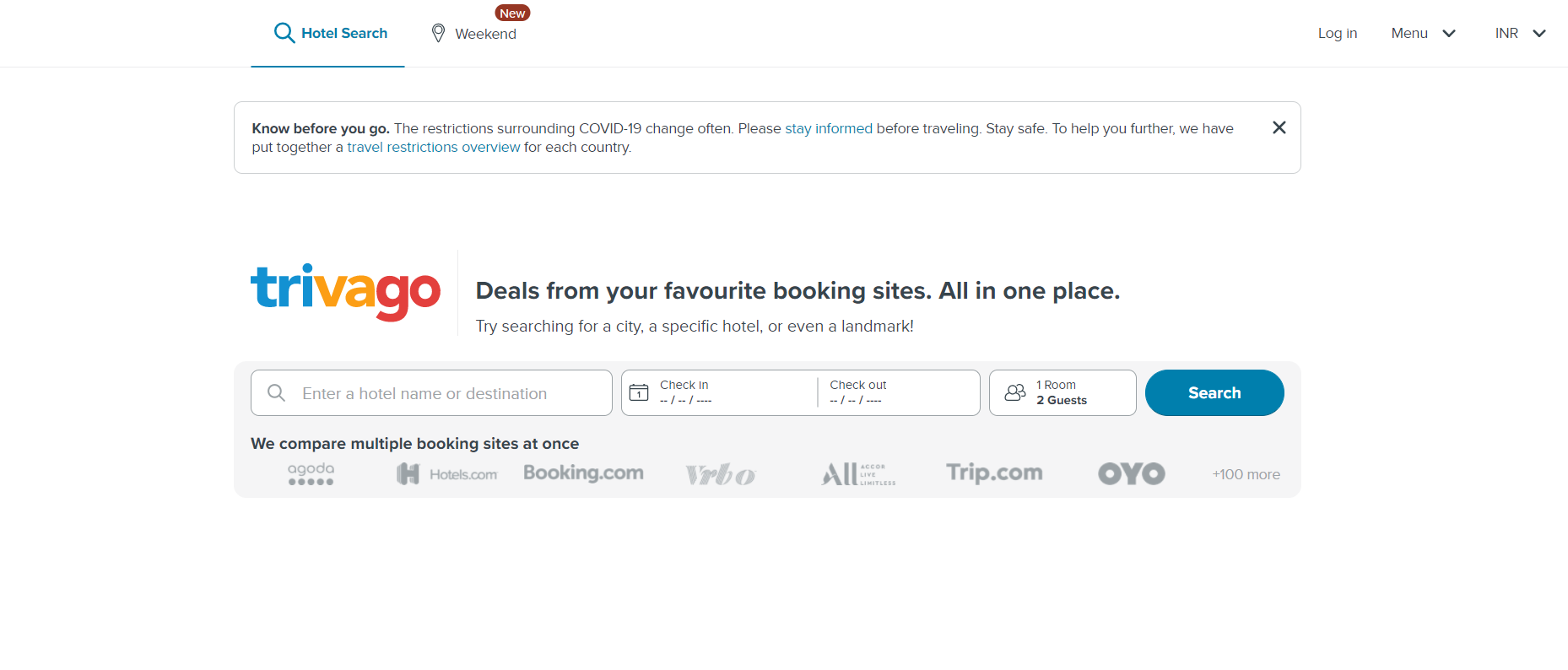This screenshot has width=1568, height=670.
Task: Click the Weekend location pin icon
Action: (438, 33)
